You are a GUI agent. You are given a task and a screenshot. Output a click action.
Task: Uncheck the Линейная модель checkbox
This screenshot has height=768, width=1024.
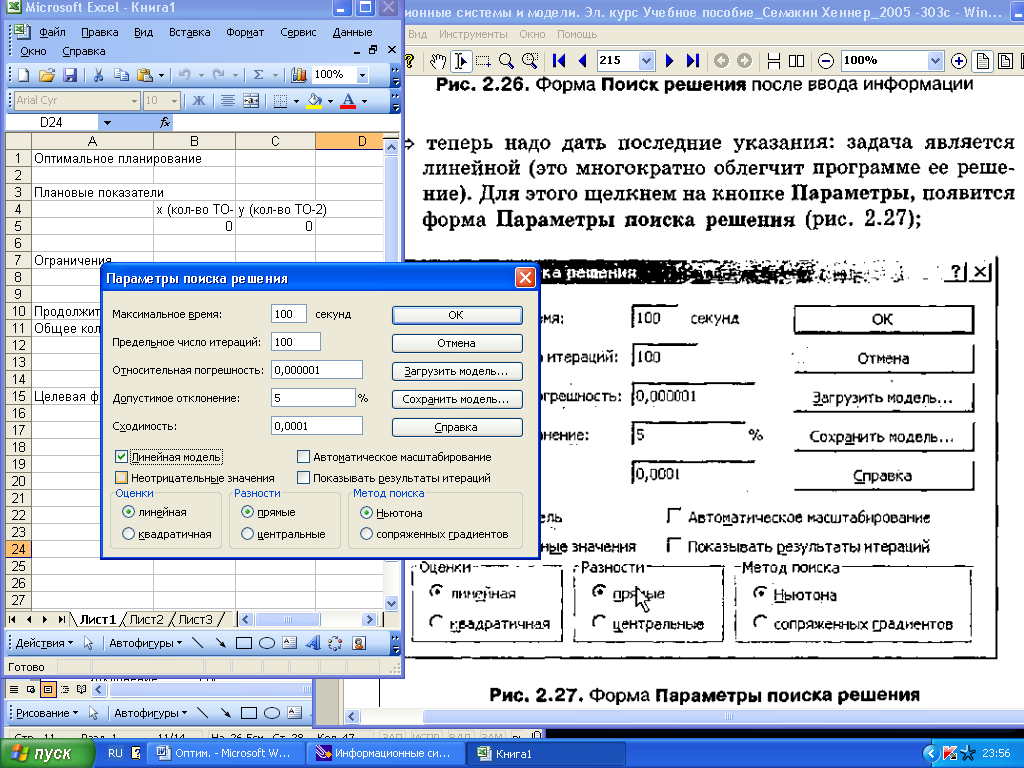coord(121,456)
